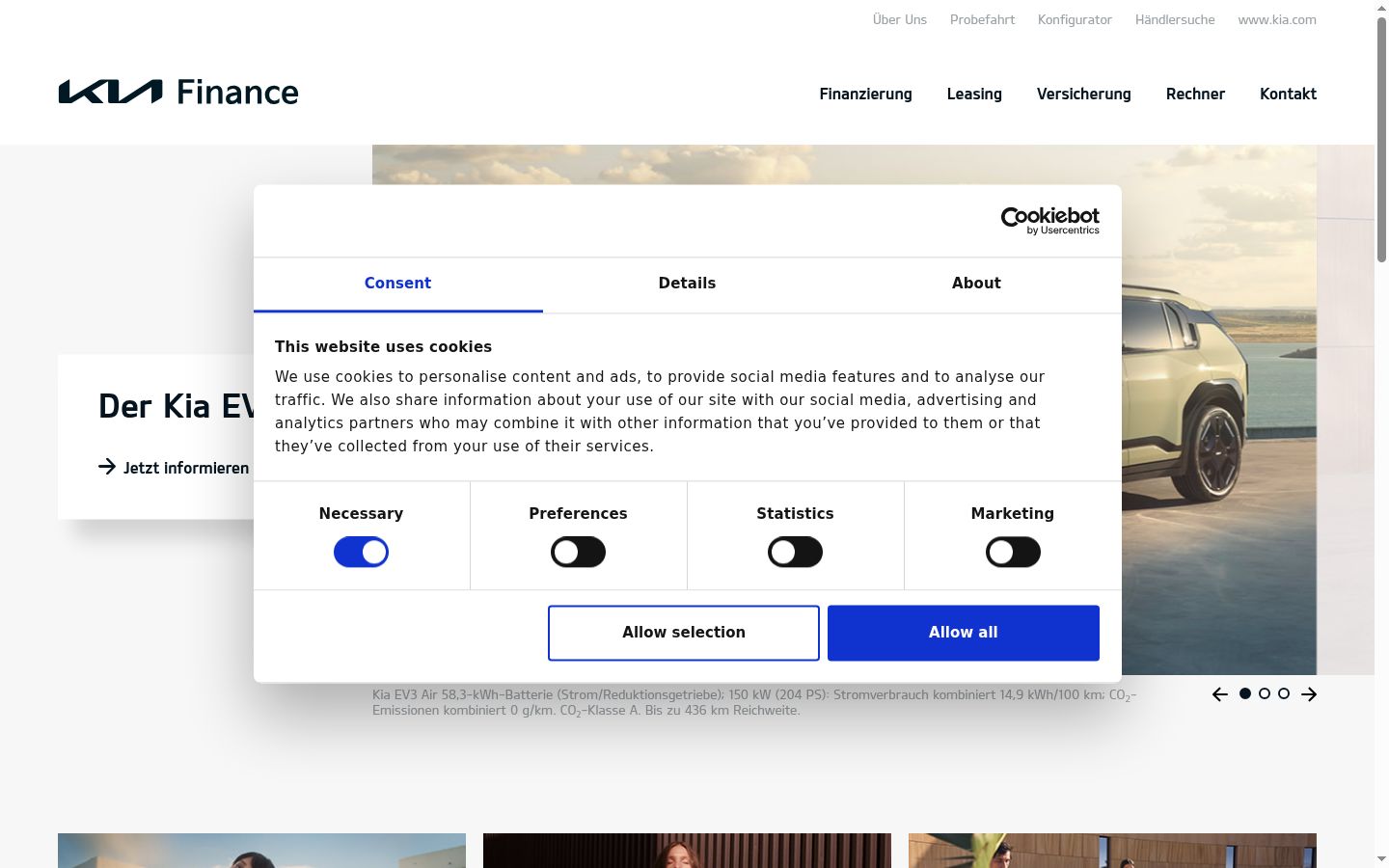Switch to the About tab
Screen dimensions: 1389x868
coord(976,284)
